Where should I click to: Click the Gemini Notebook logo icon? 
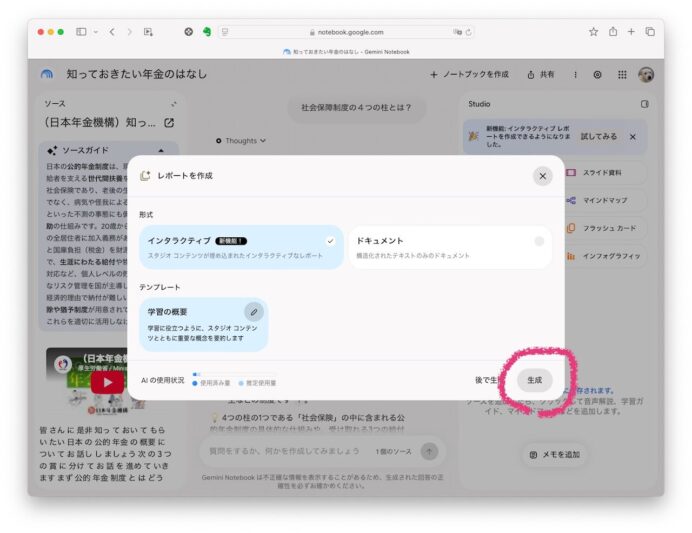(47, 74)
